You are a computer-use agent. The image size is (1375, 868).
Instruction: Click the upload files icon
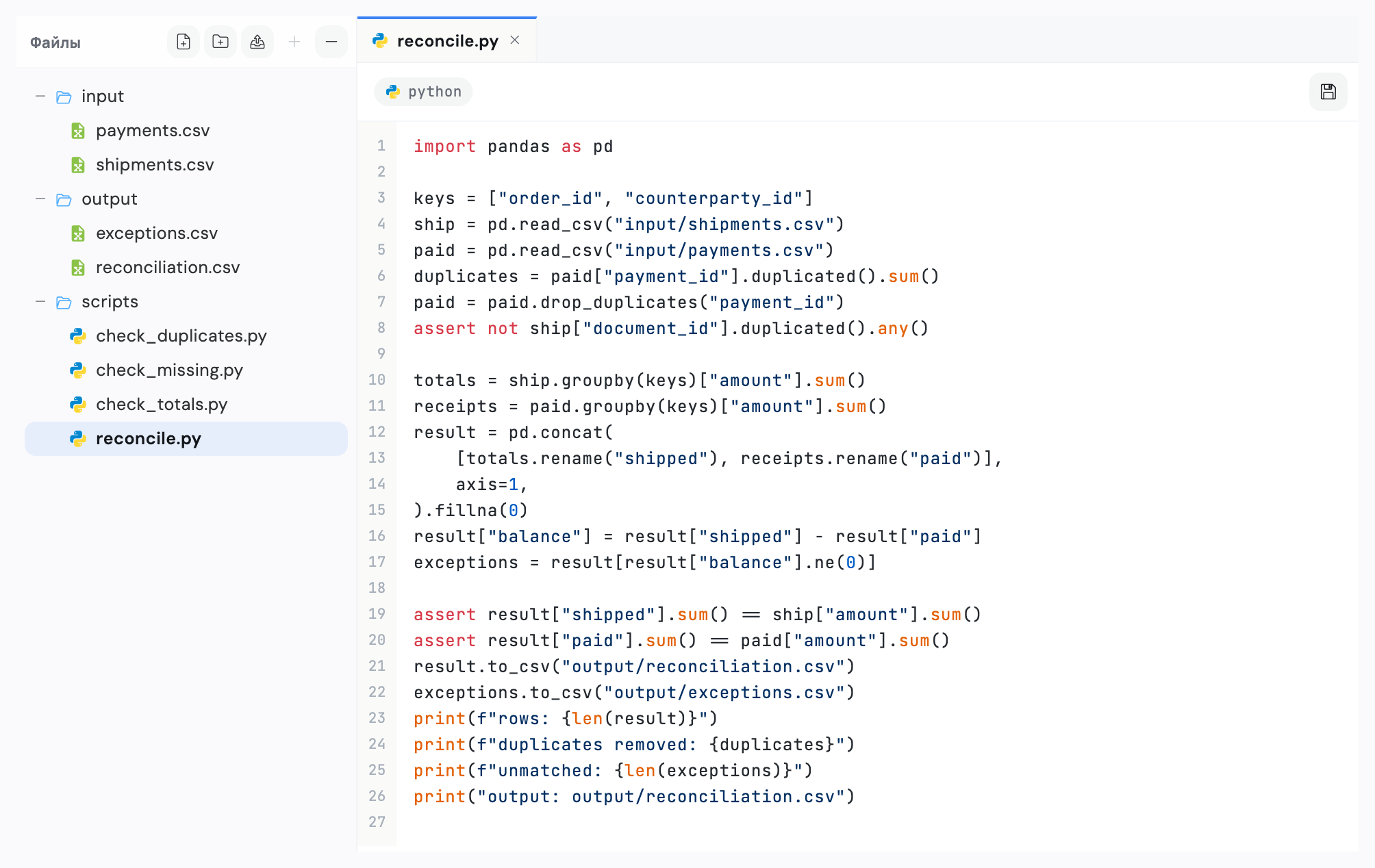pos(257,42)
